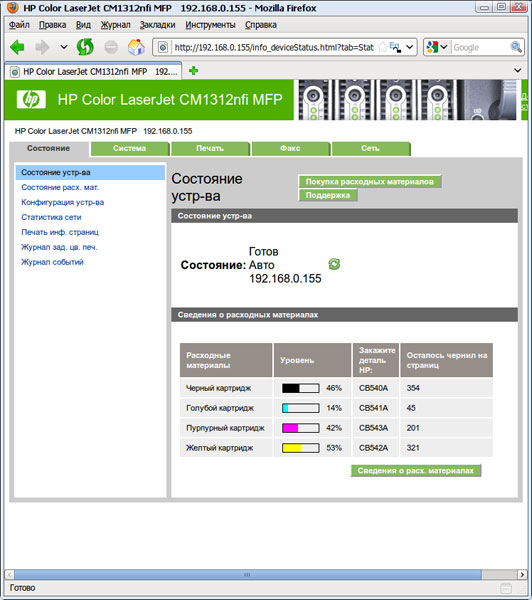The width and height of the screenshot is (532, 600).
Task: Click the Поддержка button
Action: click(x=328, y=195)
